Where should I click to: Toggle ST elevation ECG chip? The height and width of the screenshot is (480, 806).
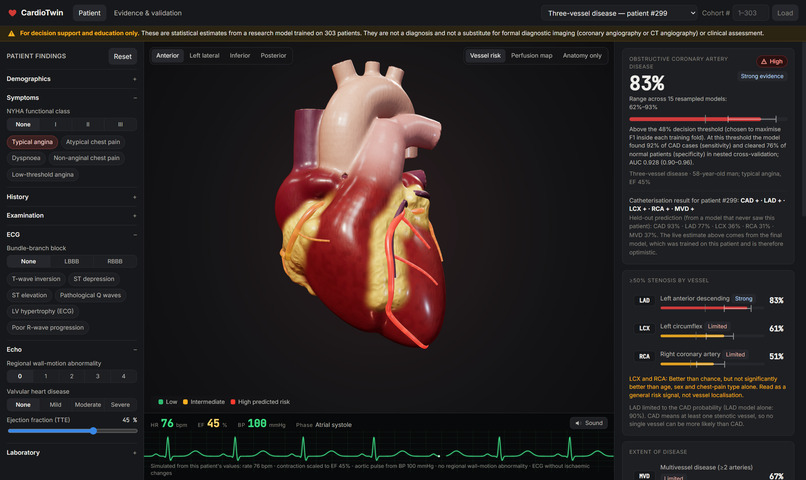pyautogui.click(x=29, y=296)
